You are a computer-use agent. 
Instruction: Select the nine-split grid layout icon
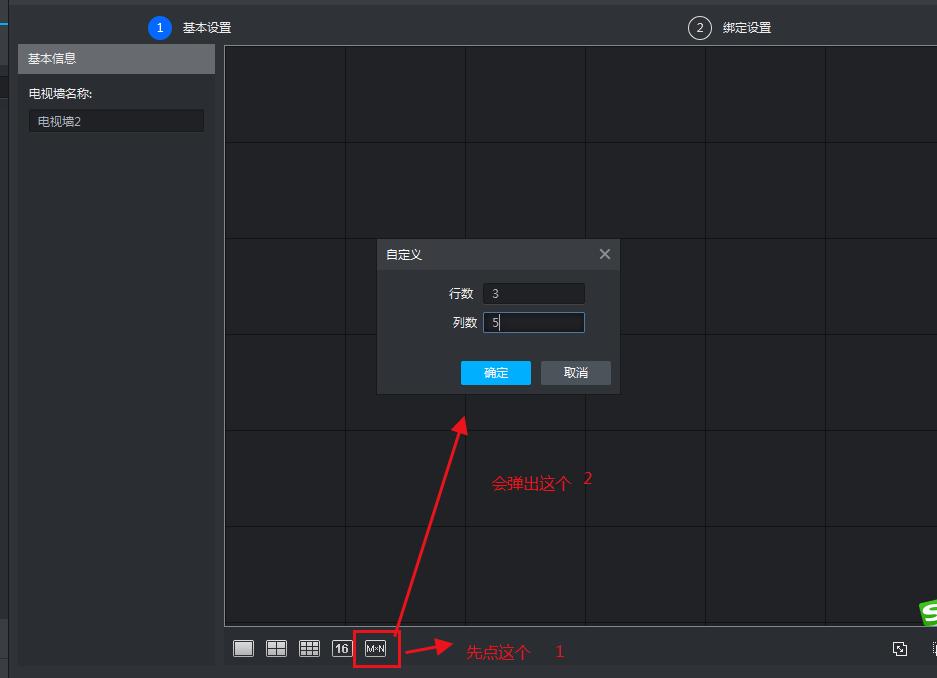309,648
